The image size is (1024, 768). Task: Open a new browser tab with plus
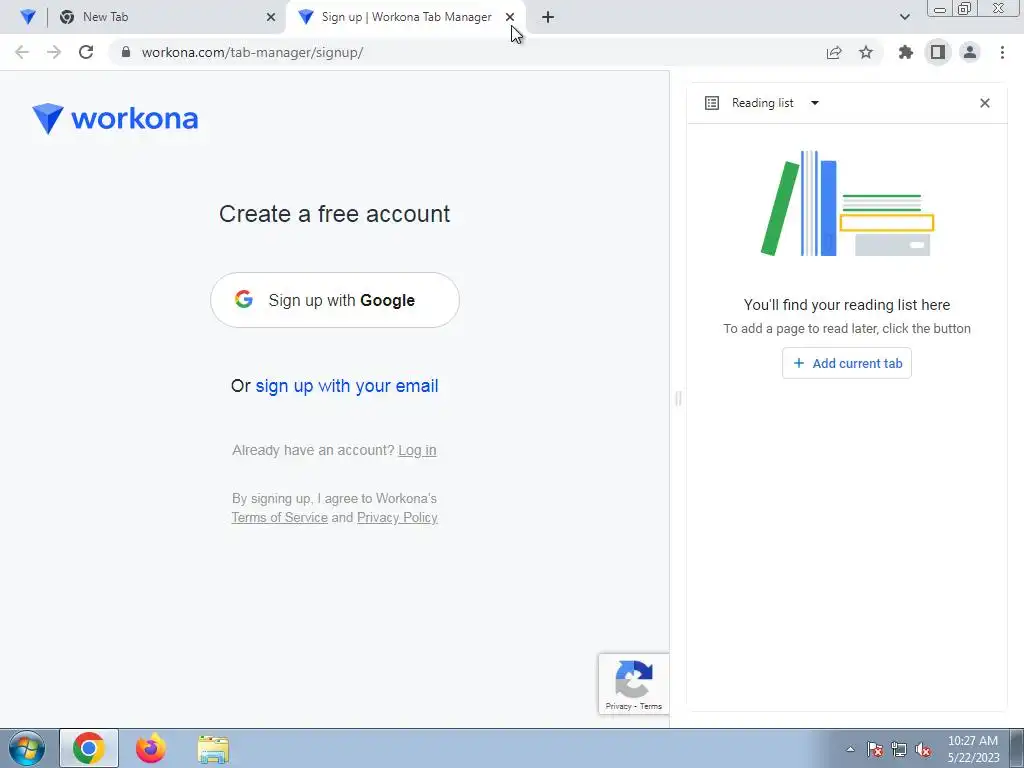click(548, 17)
